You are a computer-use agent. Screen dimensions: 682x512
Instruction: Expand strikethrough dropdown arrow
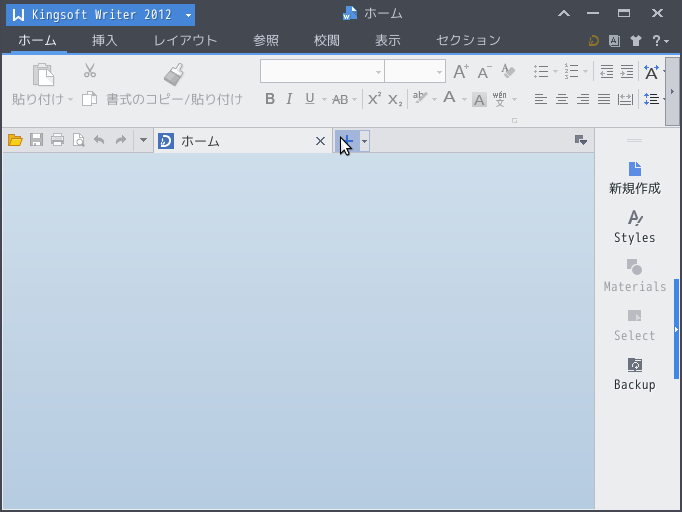pyautogui.click(x=354, y=100)
